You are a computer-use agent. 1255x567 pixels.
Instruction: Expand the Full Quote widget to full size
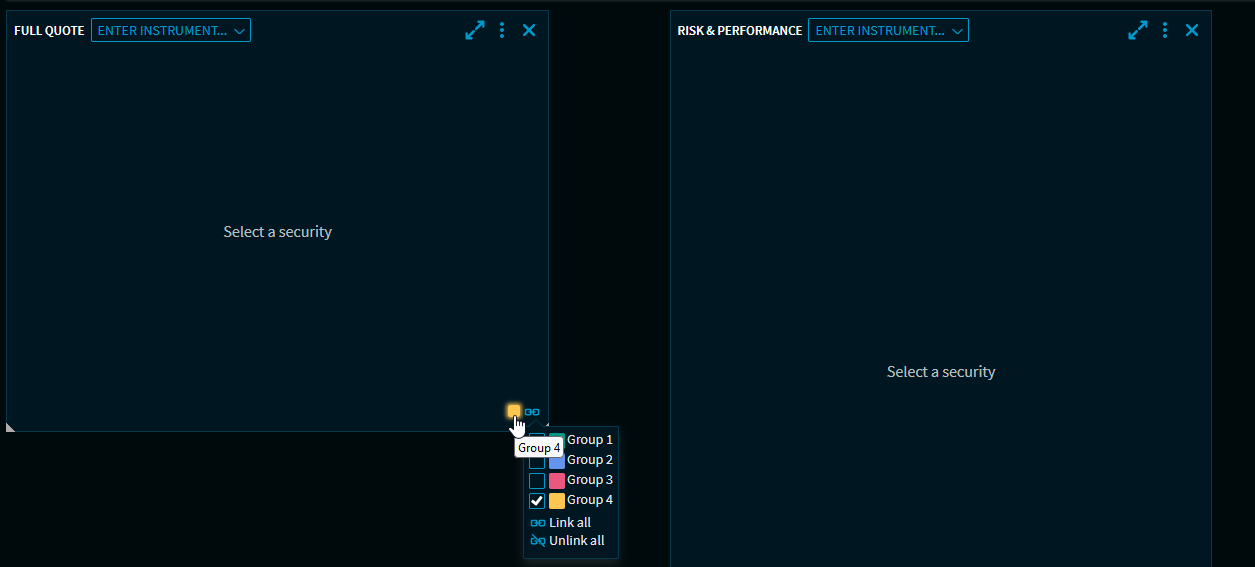pyautogui.click(x=475, y=31)
